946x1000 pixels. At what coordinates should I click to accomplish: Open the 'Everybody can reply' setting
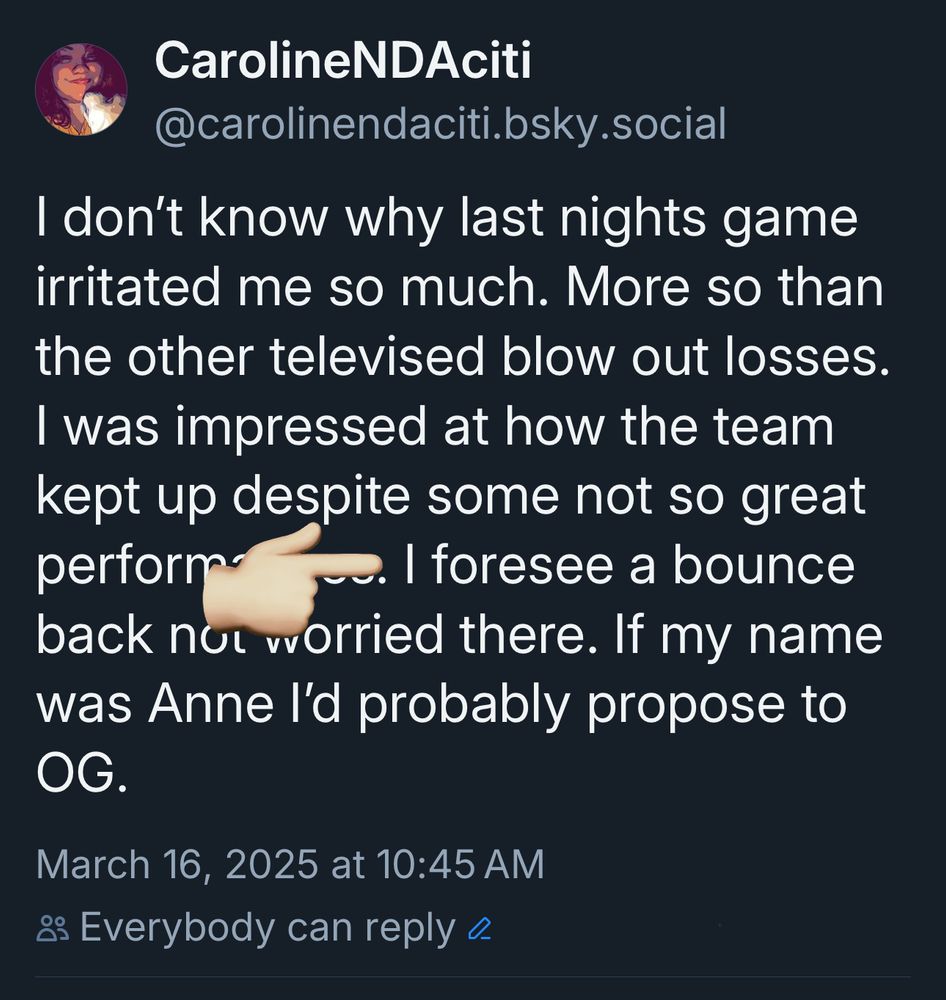(x=267, y=928)
